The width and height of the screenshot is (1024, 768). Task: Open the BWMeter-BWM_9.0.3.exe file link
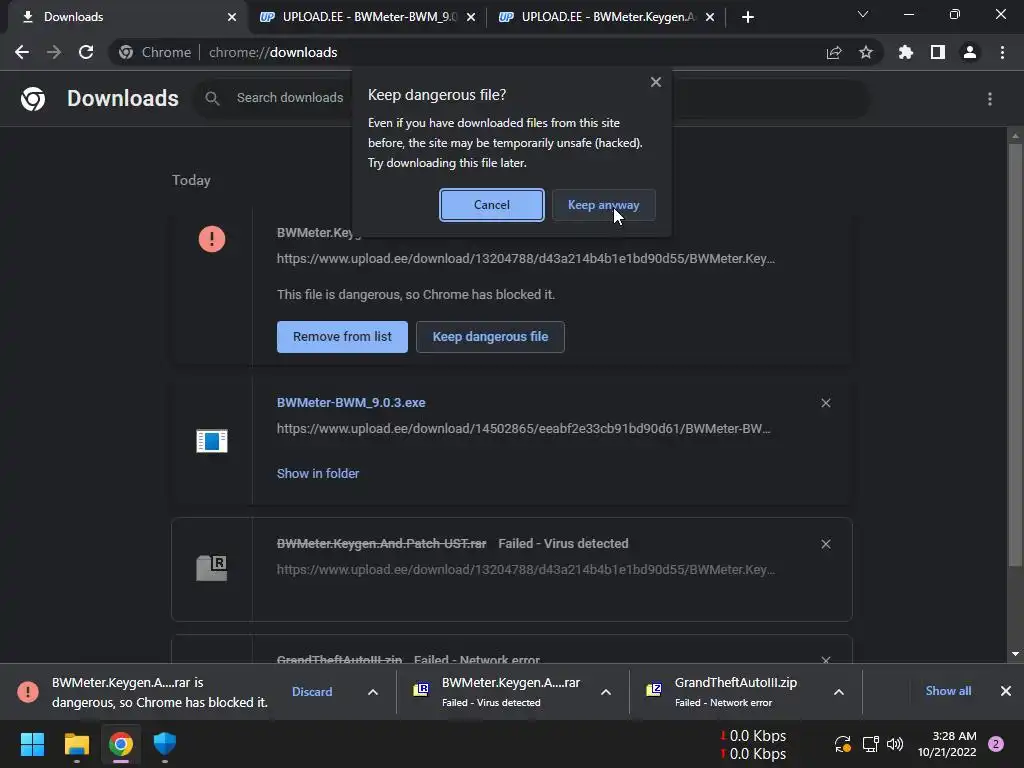click(351, 403)
